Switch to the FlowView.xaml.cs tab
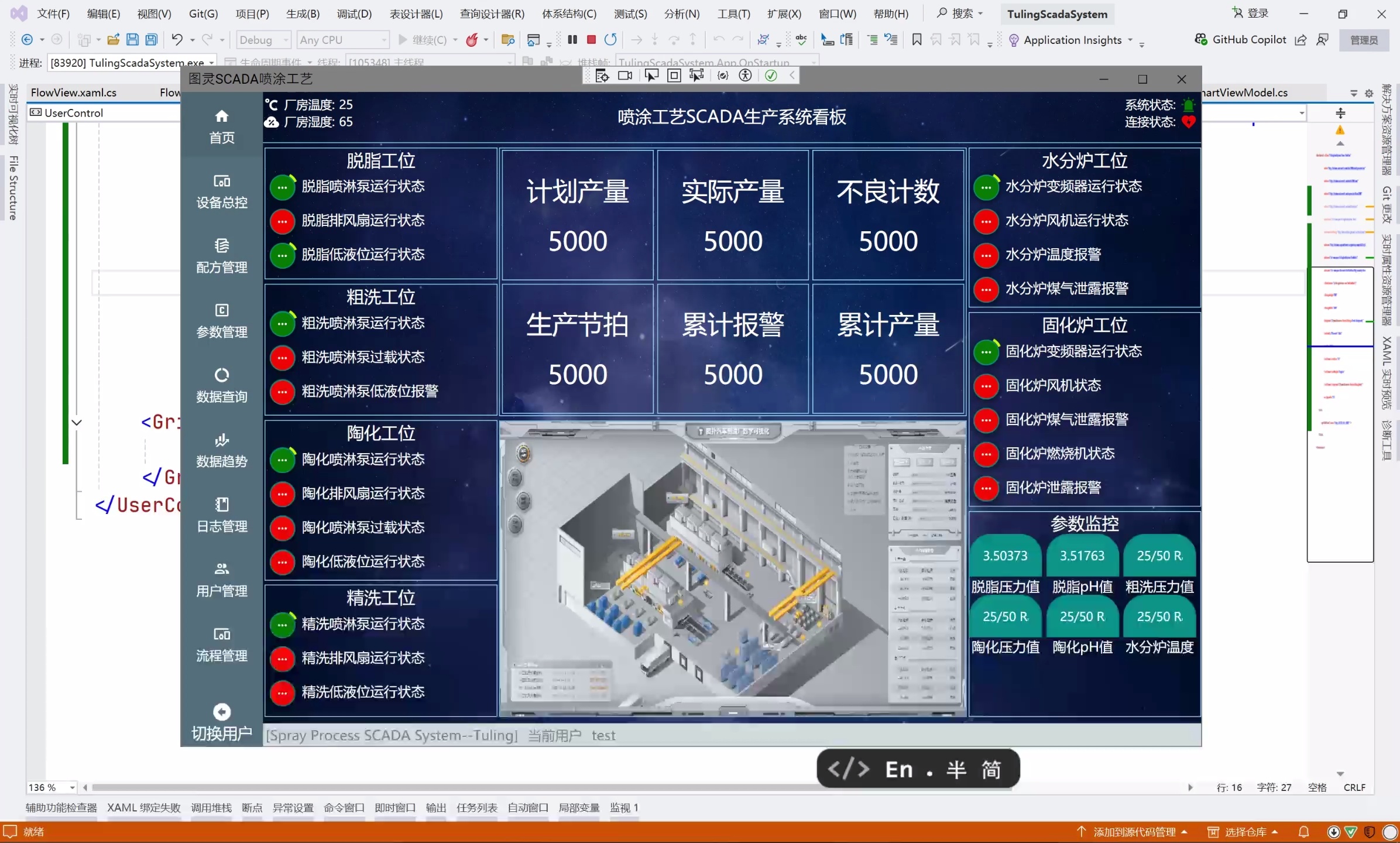Screen dimensions: 1400x843 tap(74, 92)
